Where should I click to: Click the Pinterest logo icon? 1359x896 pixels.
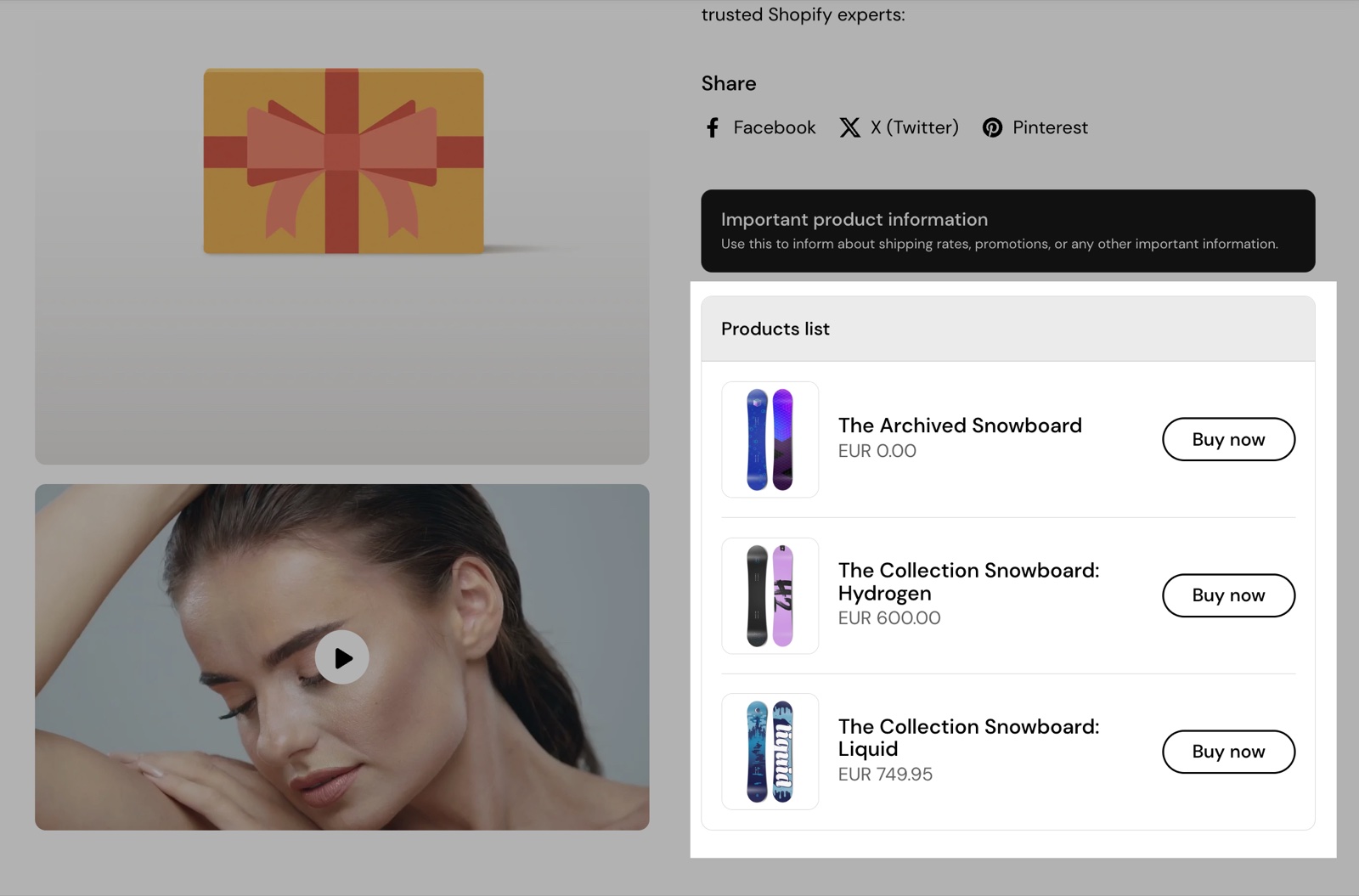click(992, 127)
